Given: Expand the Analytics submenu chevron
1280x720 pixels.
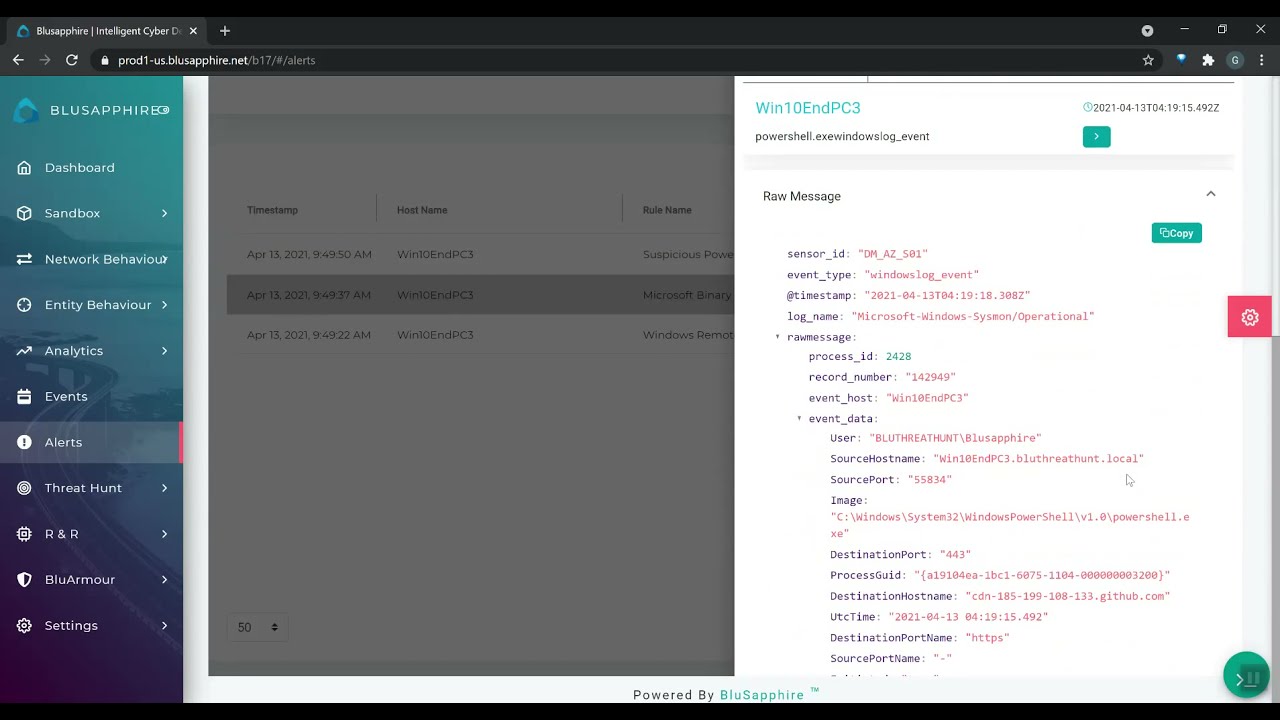Looking at the screenshot, I should [x=164, y=351].
